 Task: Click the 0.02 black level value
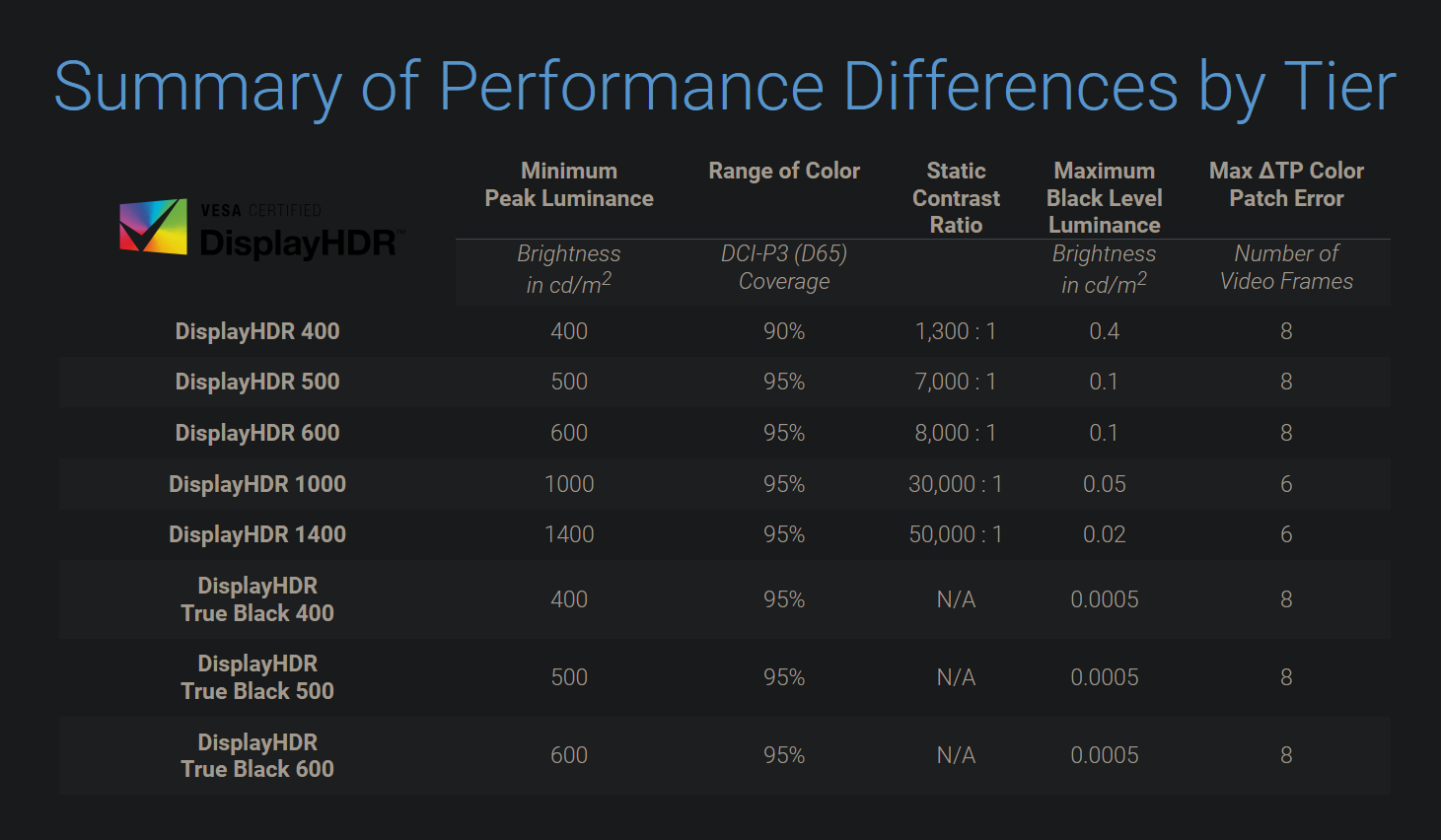coord(1105,534)
